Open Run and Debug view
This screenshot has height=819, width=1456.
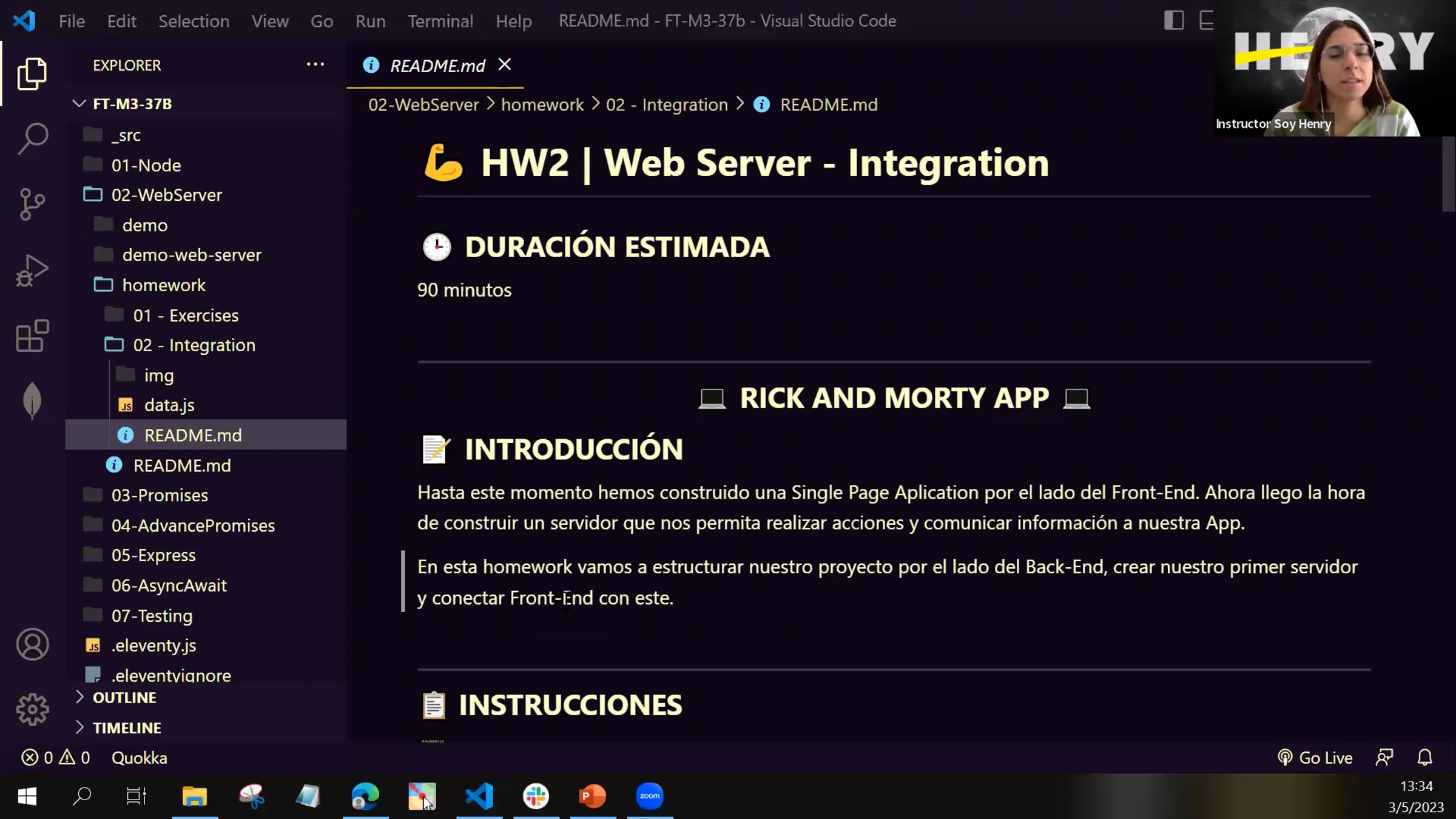pyautogui.click(x=32, y=271)
